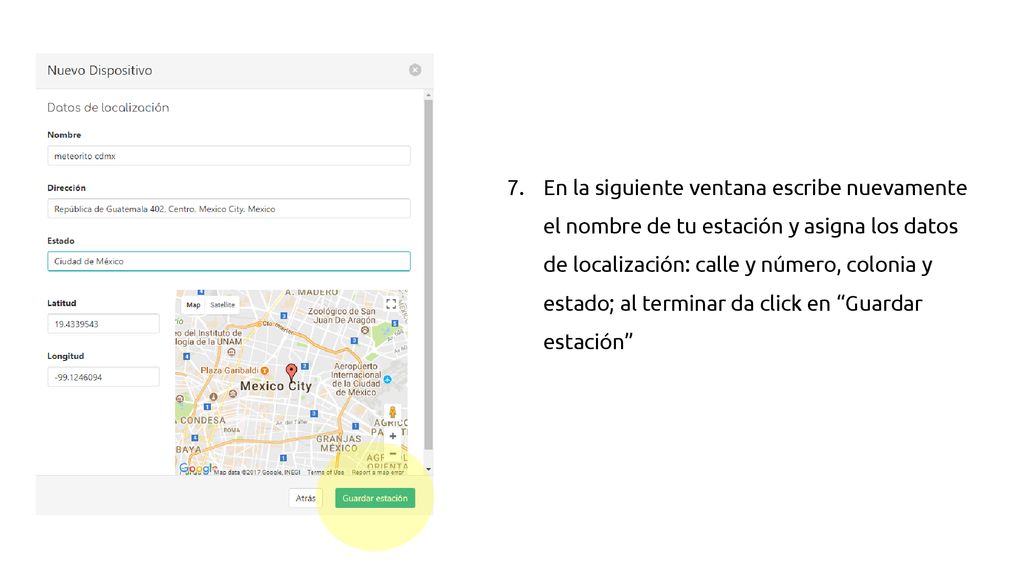
Task: Zoom in on the map with plus
Action: 392,436
